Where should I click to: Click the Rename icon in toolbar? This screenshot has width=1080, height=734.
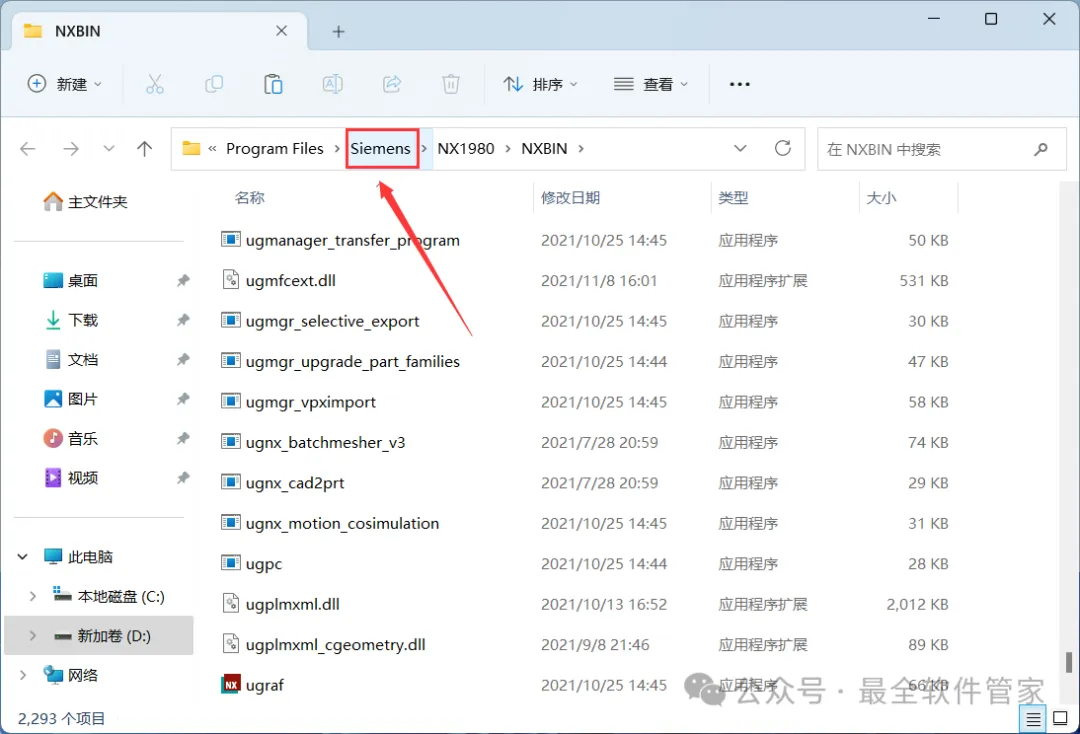(x=333, y=84)
